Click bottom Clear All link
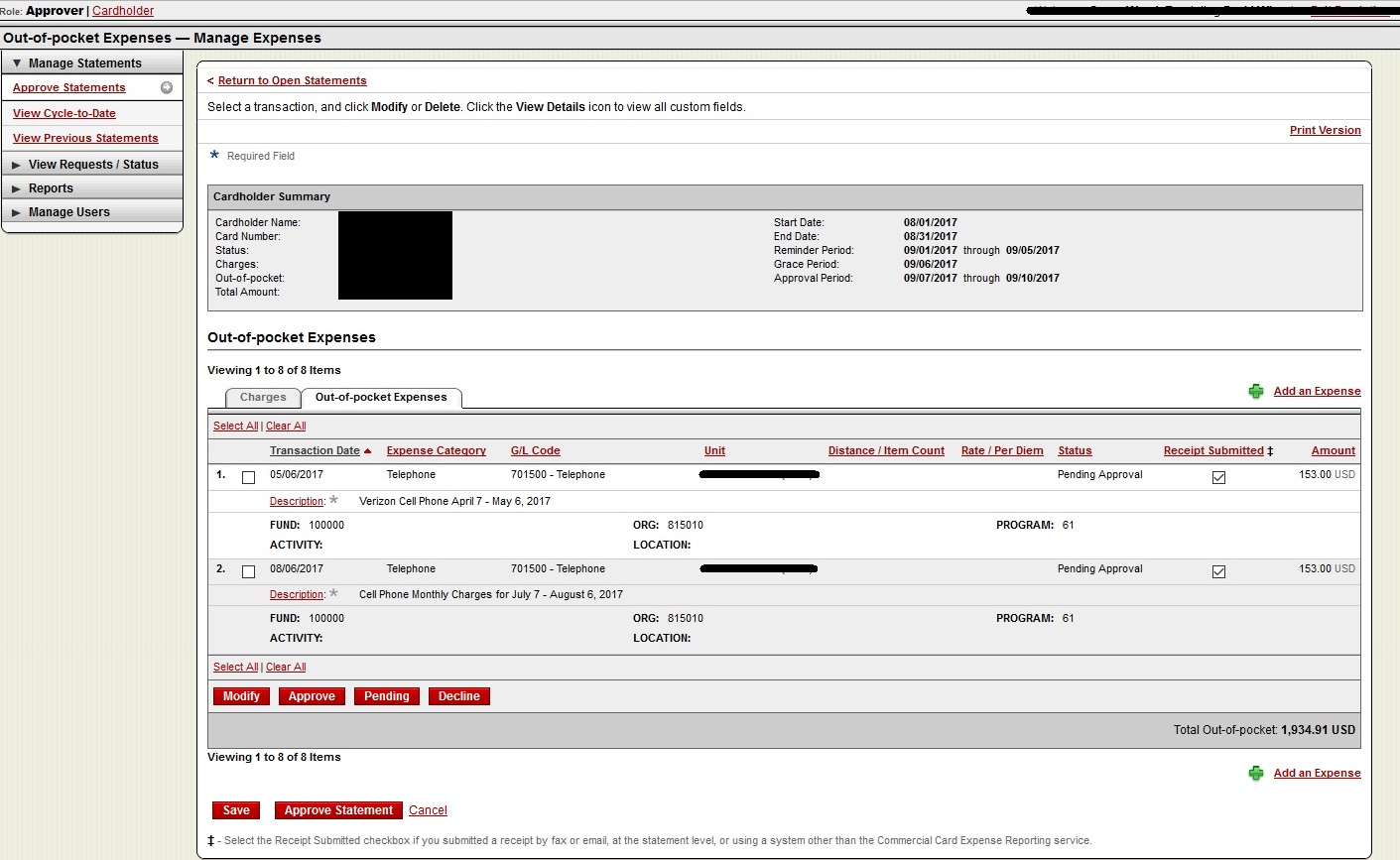This screenshot has height=860, width=1400. click(x=286, y=667)
